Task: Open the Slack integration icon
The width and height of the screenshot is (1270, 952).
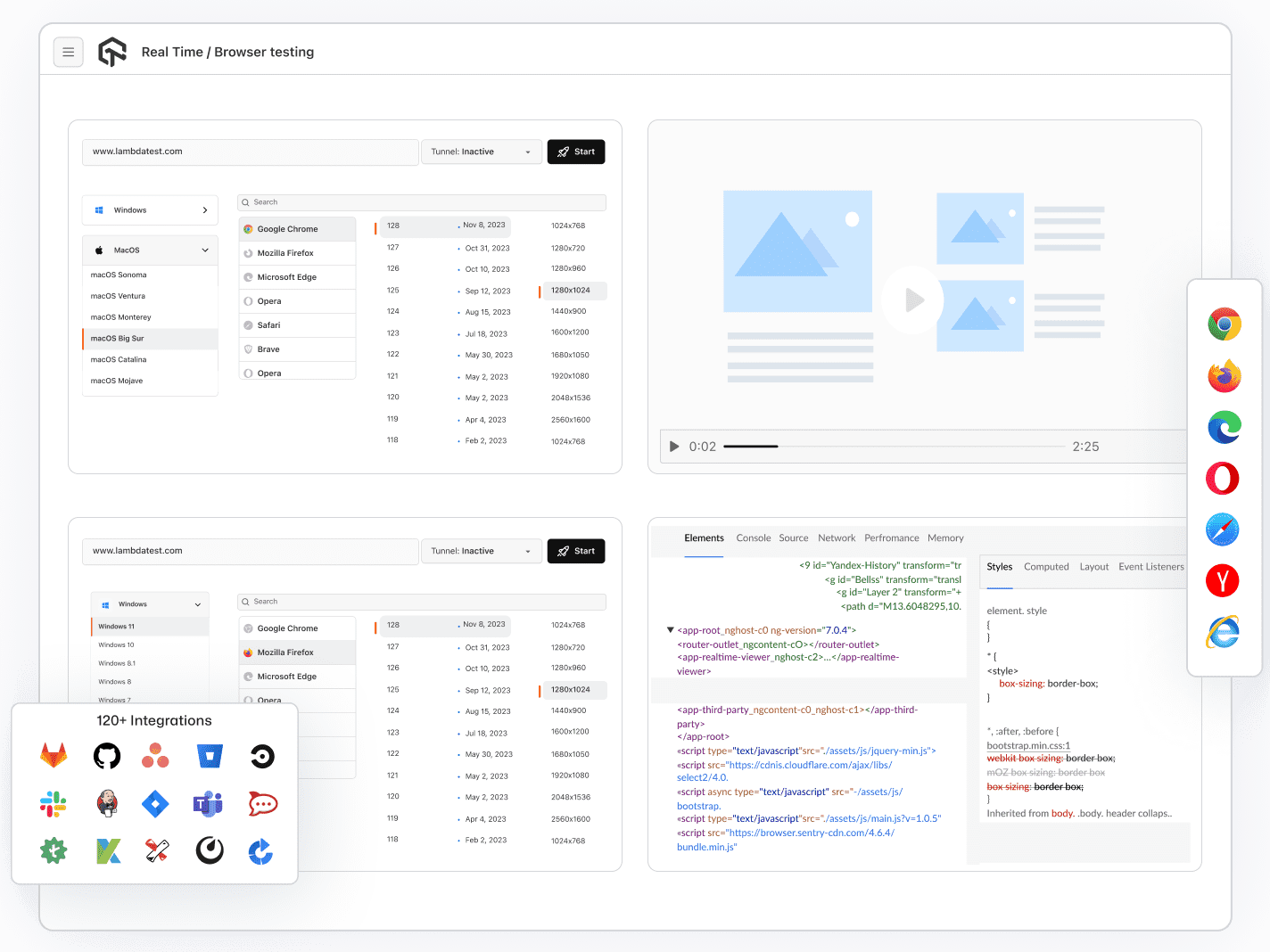Action: tap(54, 804)
